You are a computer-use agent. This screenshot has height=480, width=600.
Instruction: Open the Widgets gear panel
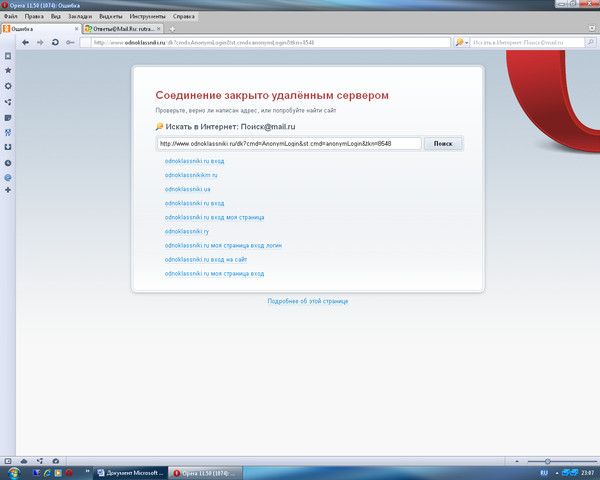pos(8,86)
